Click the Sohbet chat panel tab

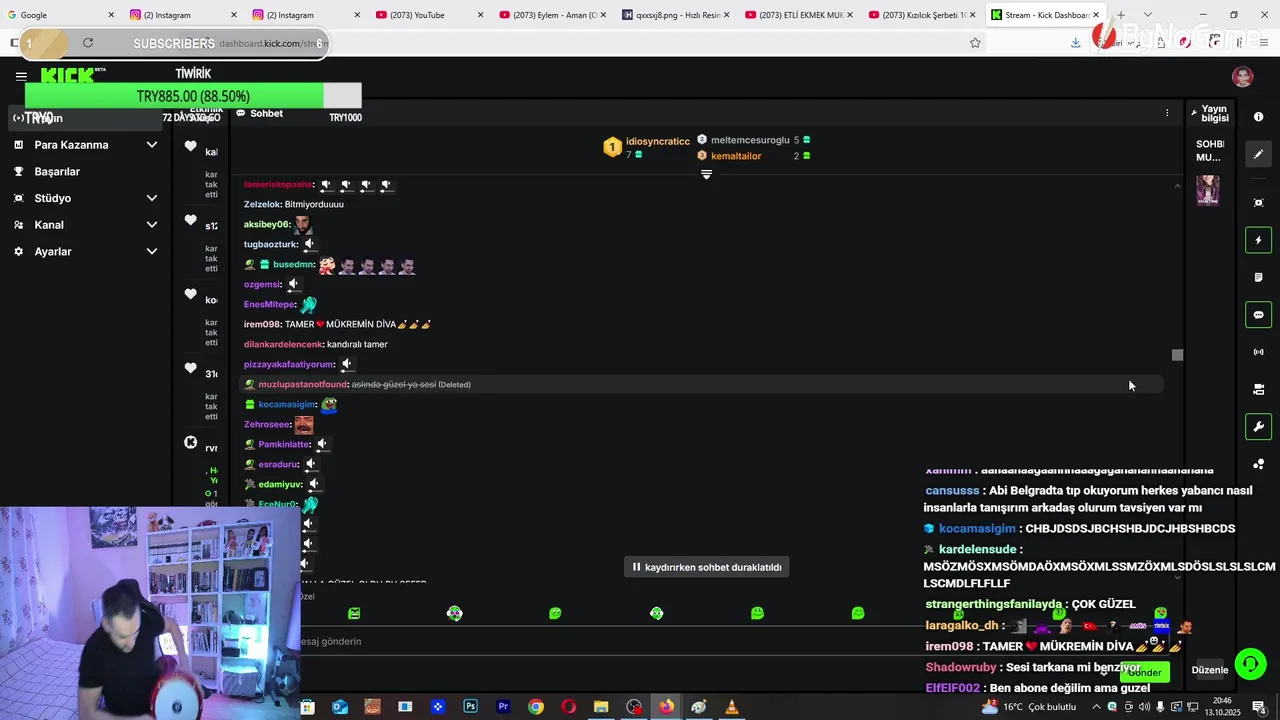pyautogui.click(x=260, y=113)
